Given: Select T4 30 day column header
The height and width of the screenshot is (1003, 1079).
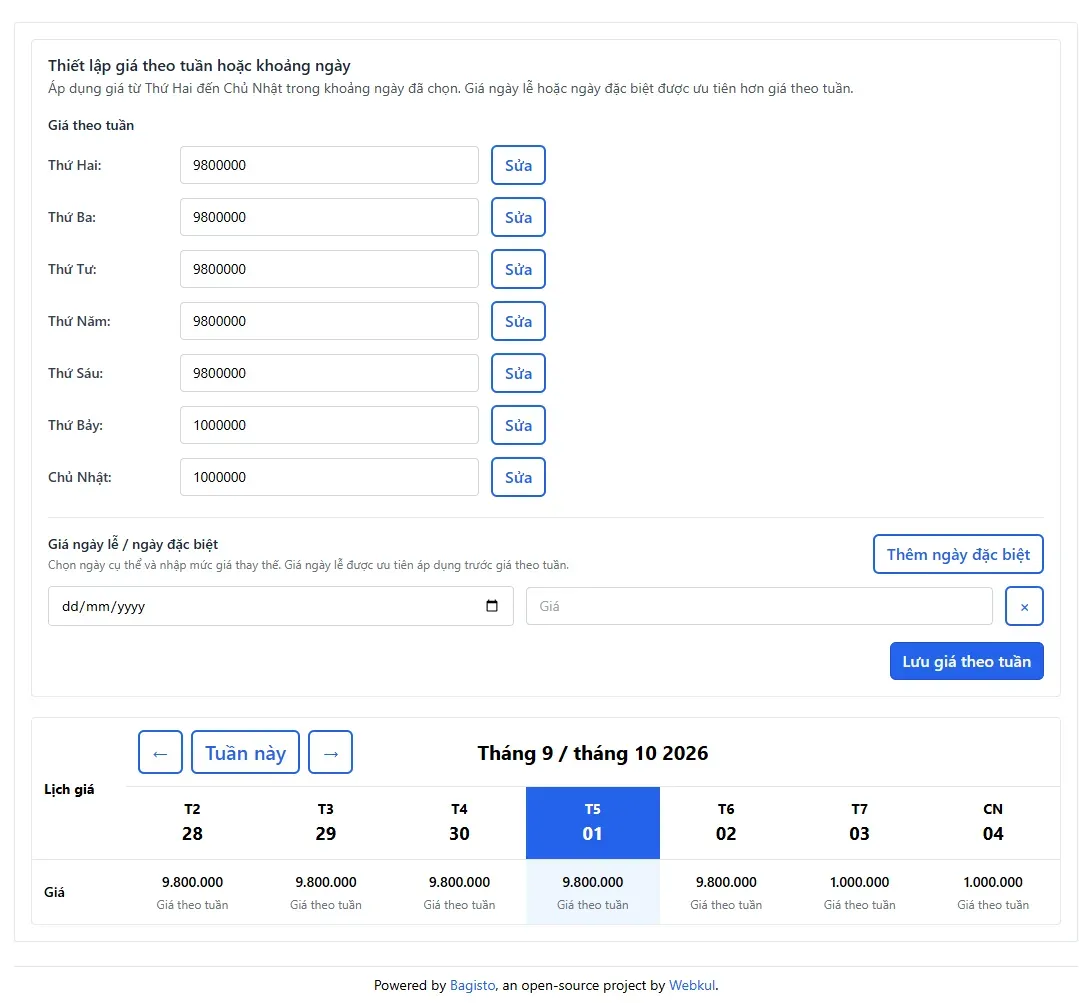Looking at the screenshot, I should pyautogui.click(x=459, y=823).
